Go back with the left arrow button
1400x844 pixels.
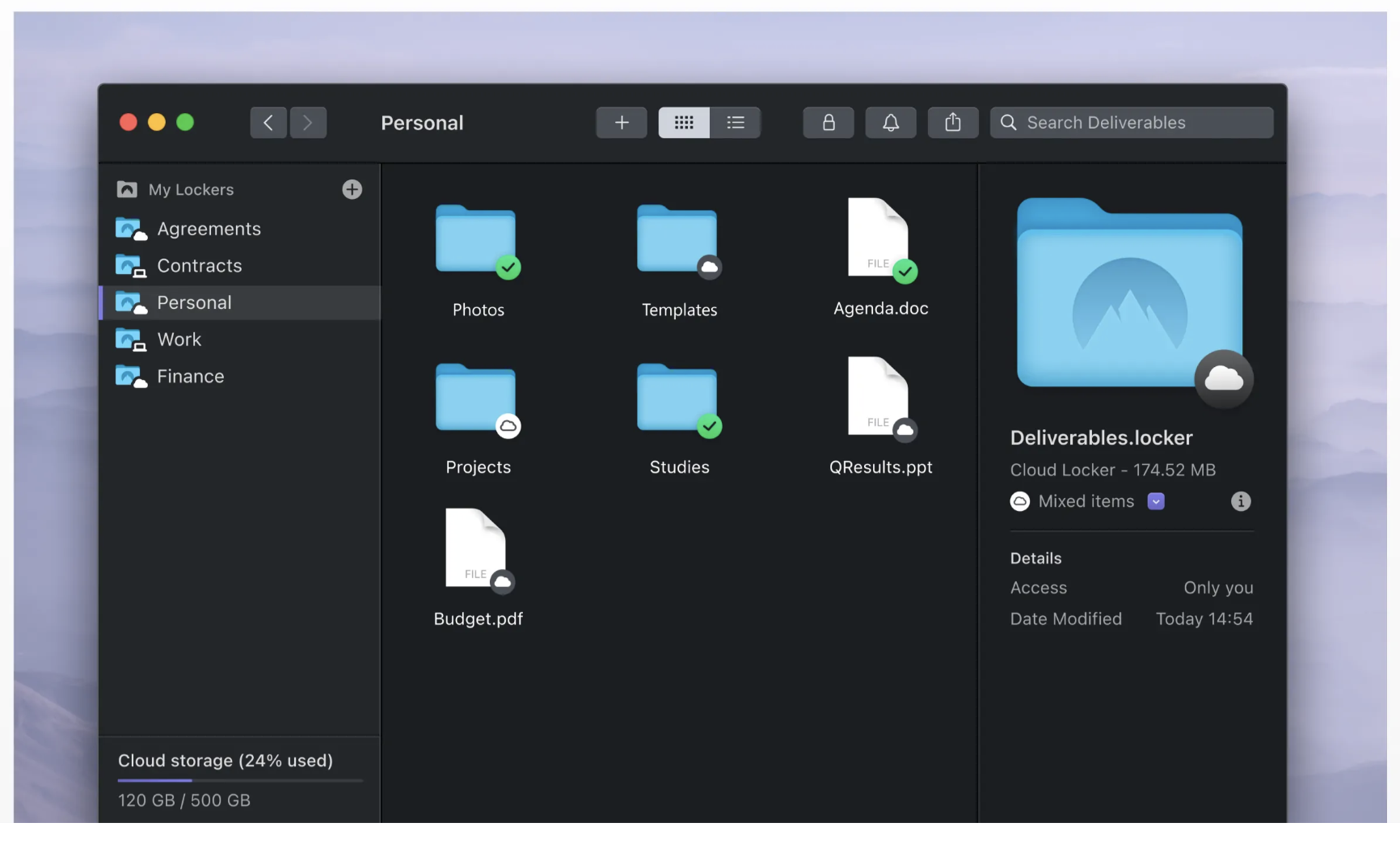click(268, 123)
